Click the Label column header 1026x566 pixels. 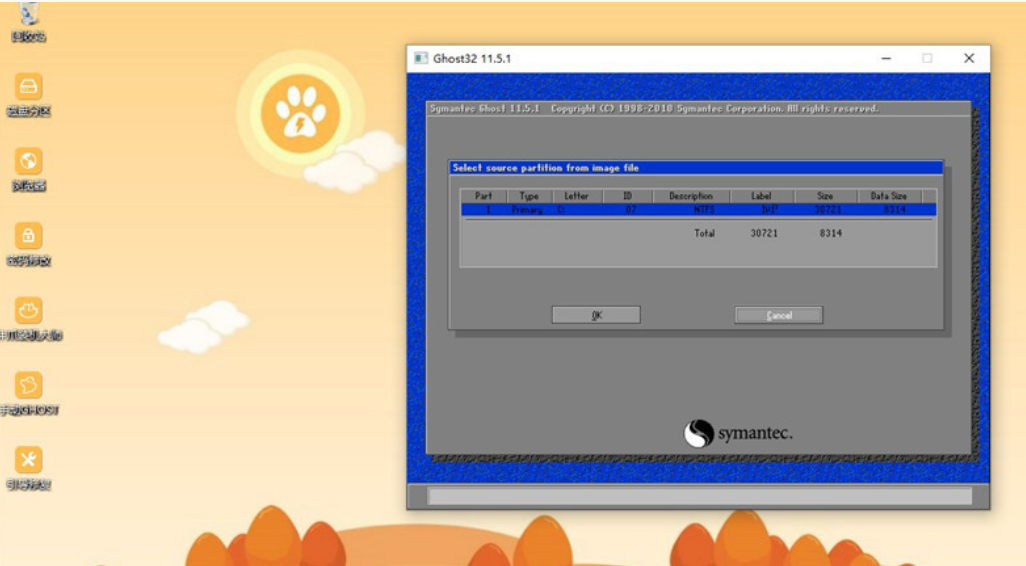pyautogui.click(x=761, y=196)
